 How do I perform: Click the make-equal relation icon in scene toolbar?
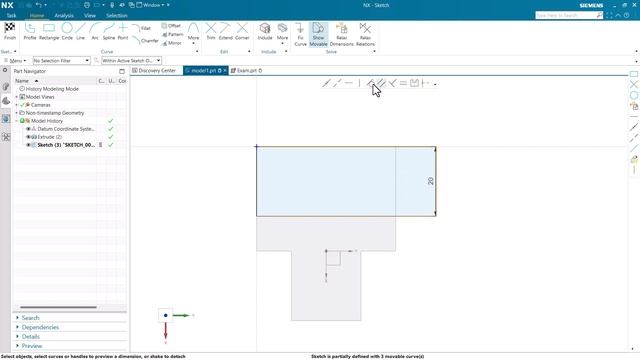(x=403, y=83)
